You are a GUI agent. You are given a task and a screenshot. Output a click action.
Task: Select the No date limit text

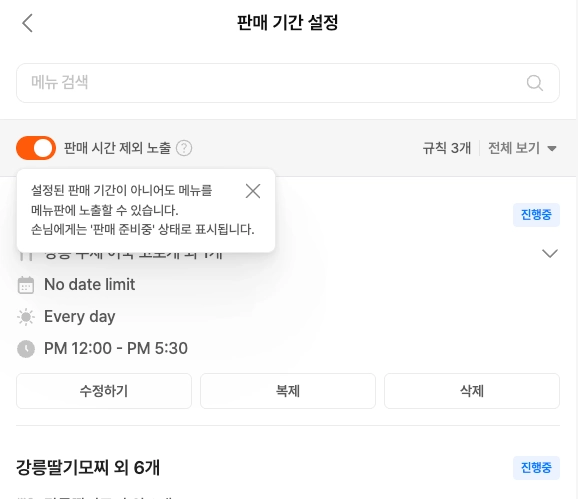point(90,285)
